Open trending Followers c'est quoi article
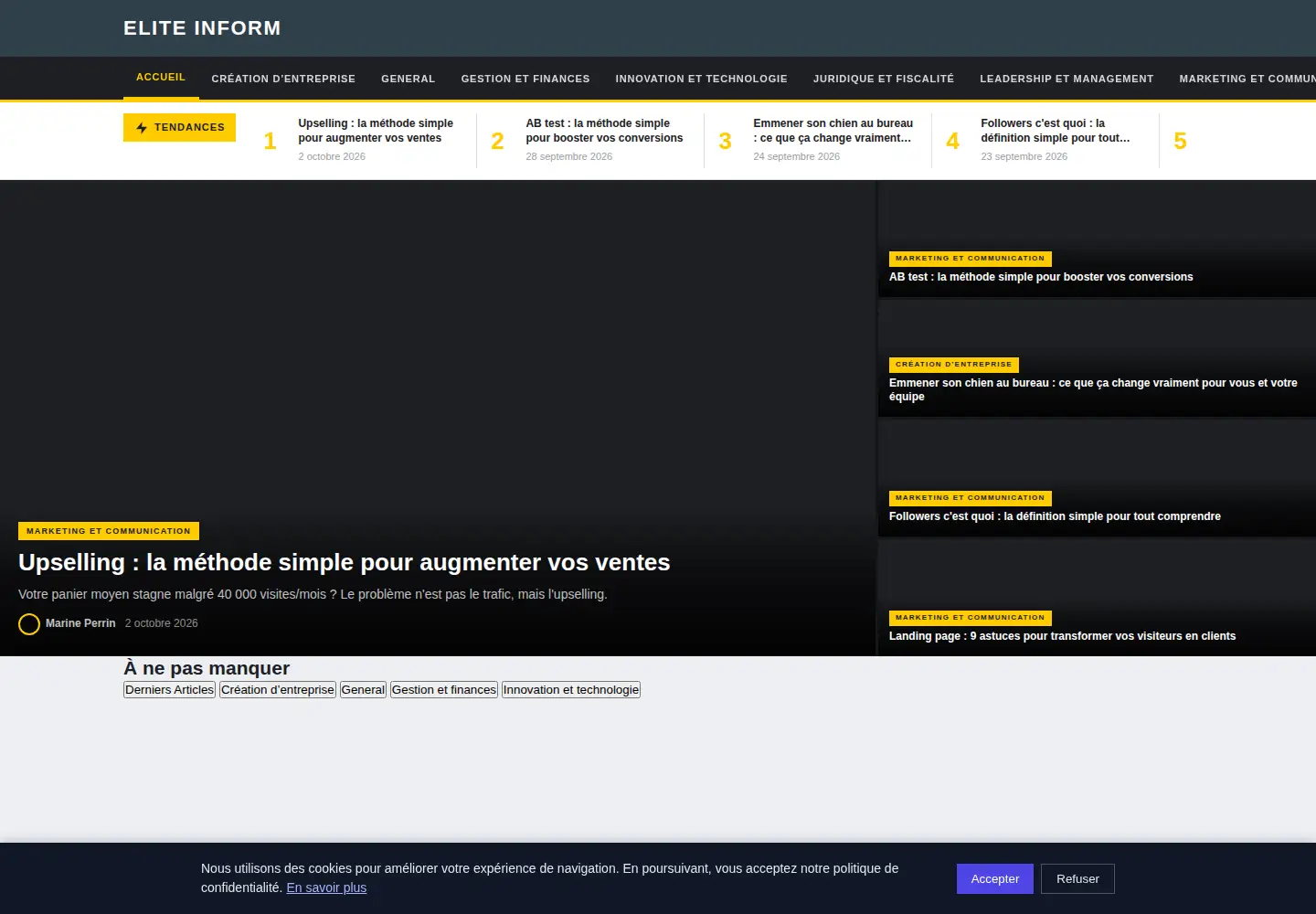Screen dimensions: 1316x914 tap(1056, 131)
